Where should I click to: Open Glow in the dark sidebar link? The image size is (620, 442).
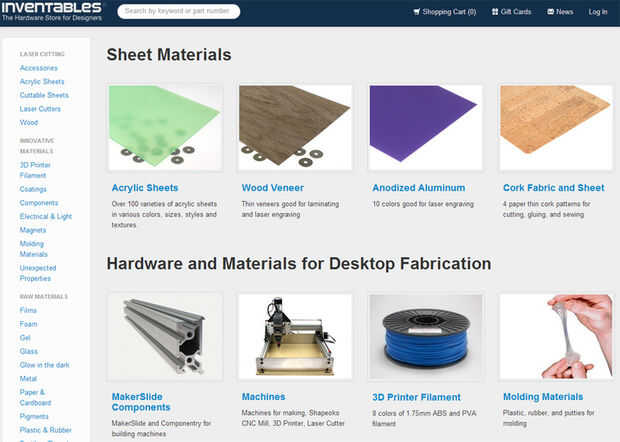pyautogui.click(x=45, y=365)
